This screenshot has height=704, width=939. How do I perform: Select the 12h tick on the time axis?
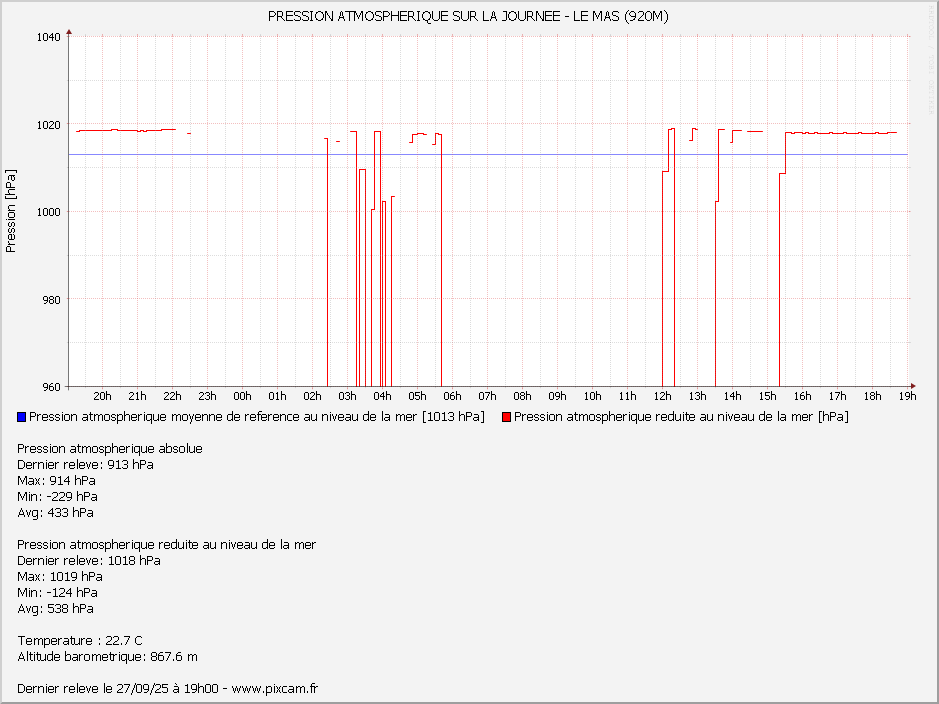click(662, 396)
